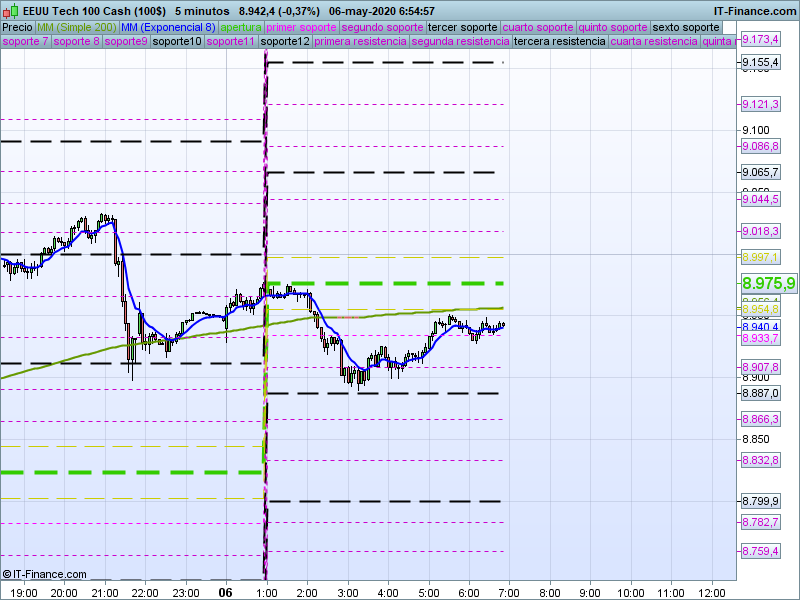800x600 pixels.
Task: Click the apertura indicator label
Action: coord(241,27)
